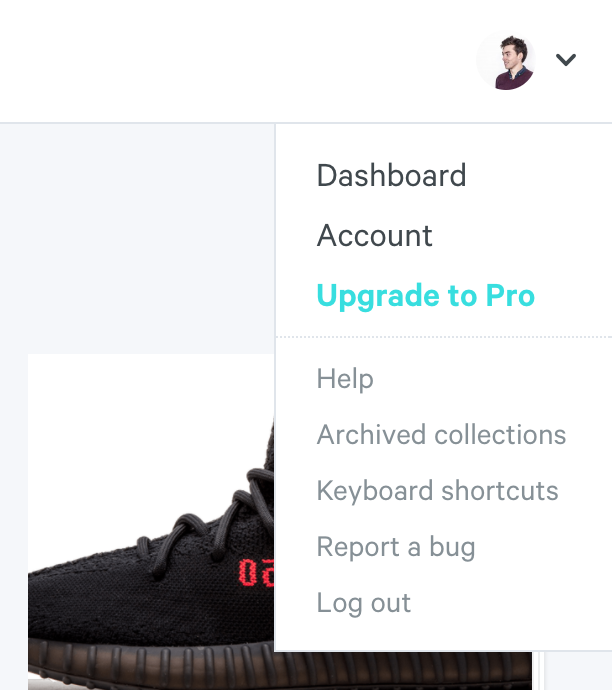Show Keyboard shortcuts
Screen dimensions: 612x690
(x=437, y=491)
